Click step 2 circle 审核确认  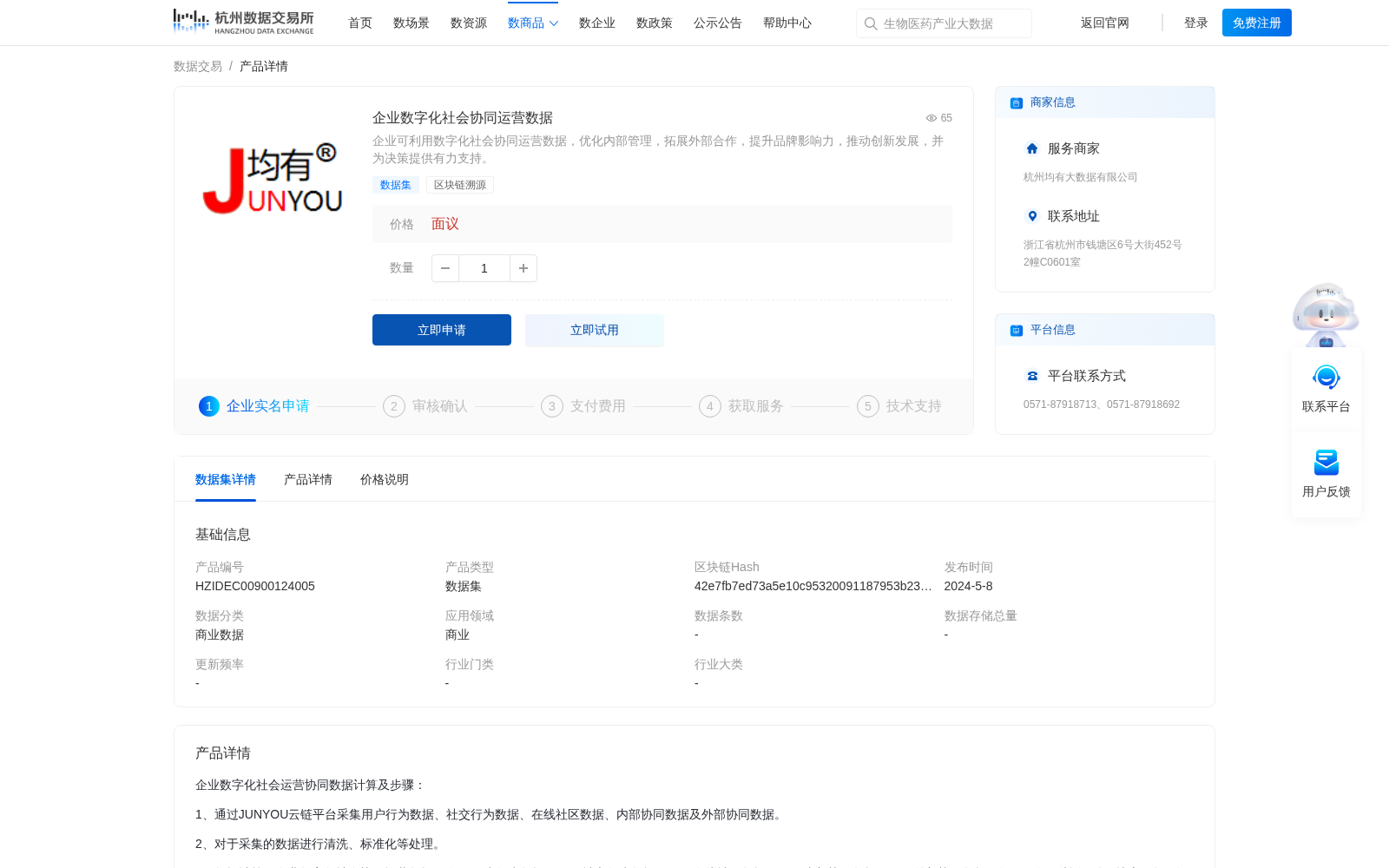[394, 406]
